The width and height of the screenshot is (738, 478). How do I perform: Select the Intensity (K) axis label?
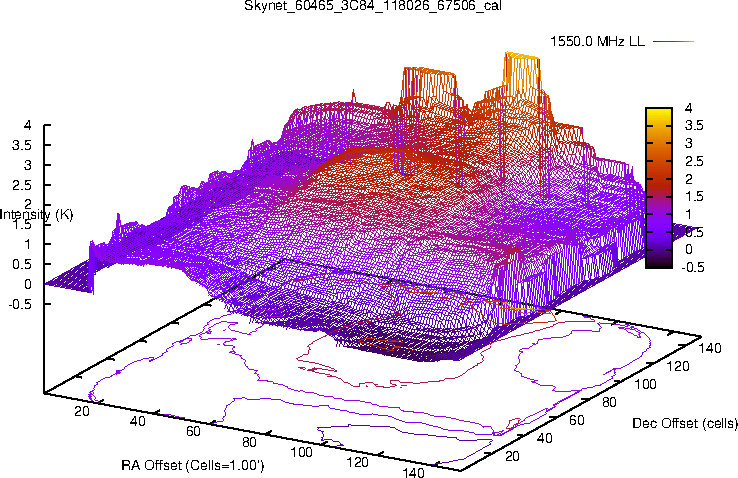(36, 215)
